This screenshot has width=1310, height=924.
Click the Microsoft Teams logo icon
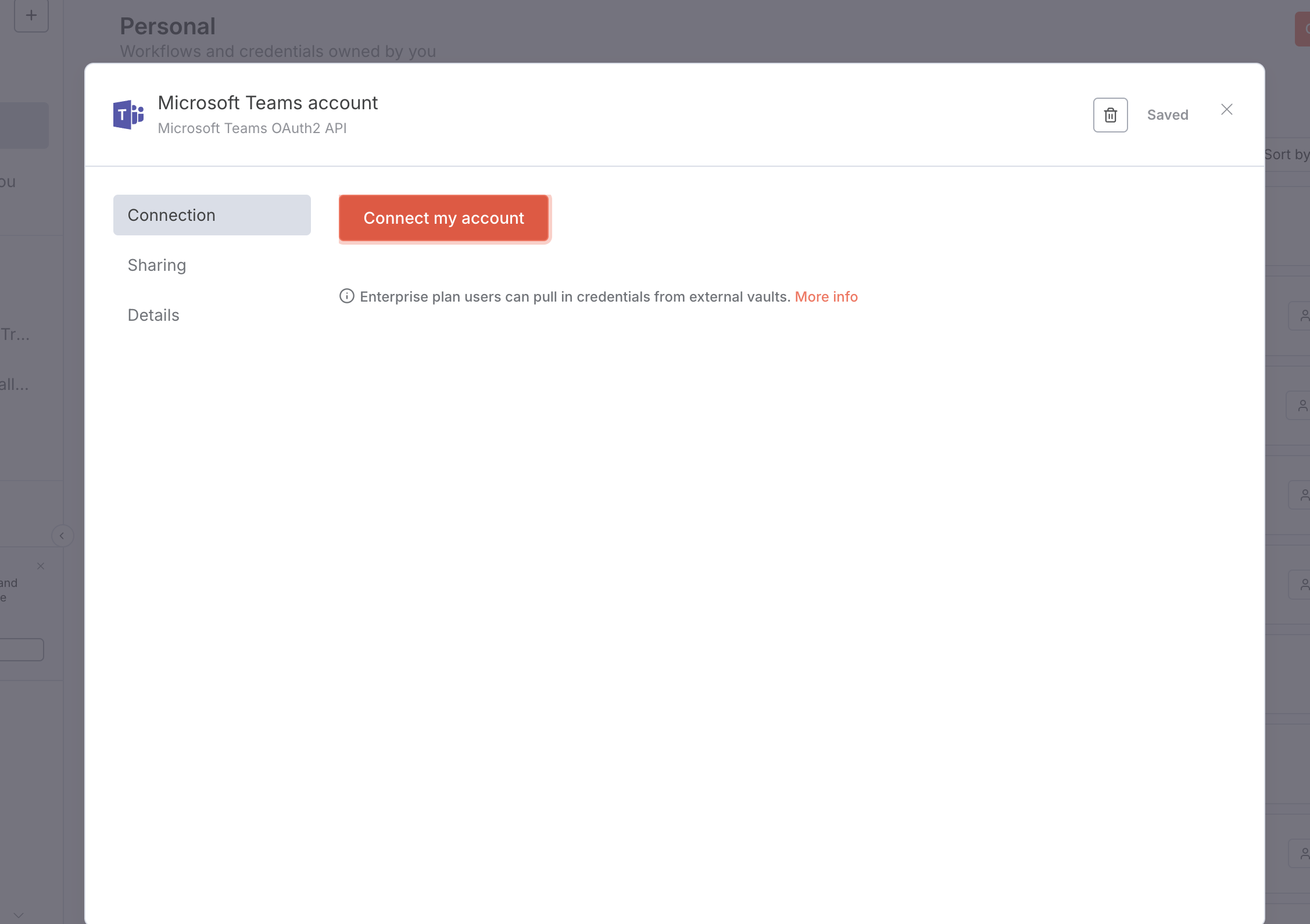128,114
